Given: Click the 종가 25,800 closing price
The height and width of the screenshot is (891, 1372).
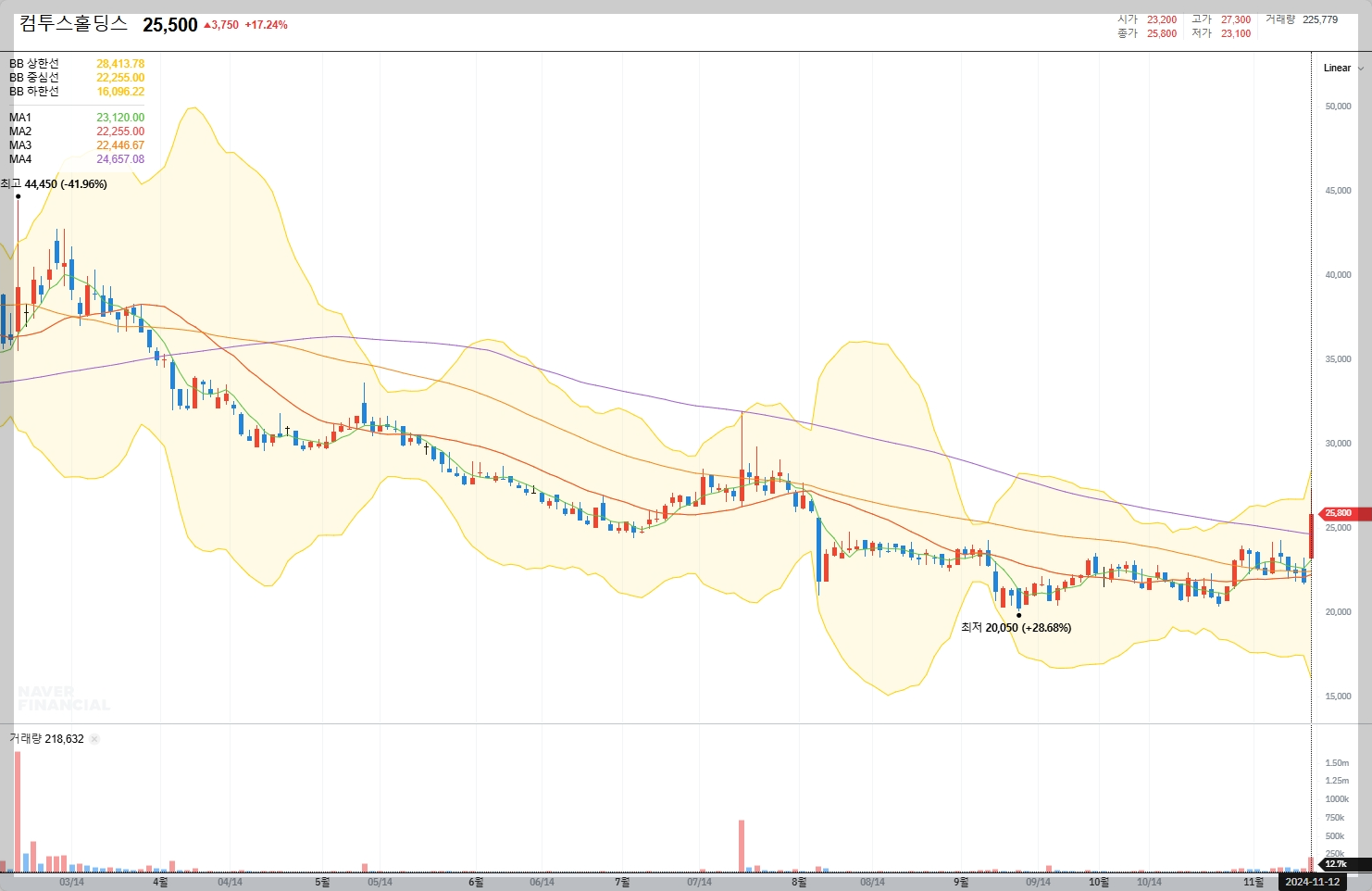Looking at the screenshot, I should 1147,33.
